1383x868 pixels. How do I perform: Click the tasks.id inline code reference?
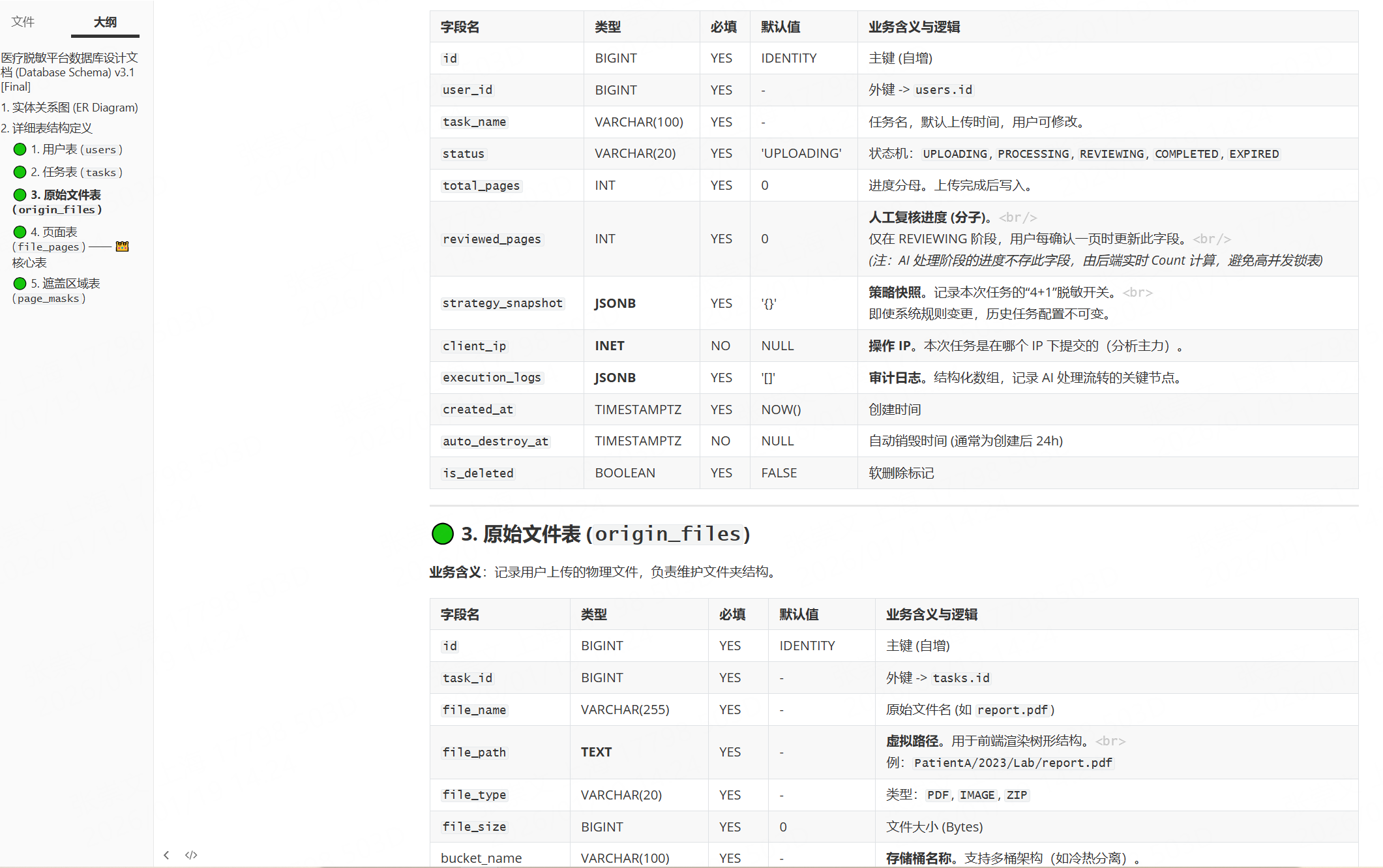tap(960, 678)
